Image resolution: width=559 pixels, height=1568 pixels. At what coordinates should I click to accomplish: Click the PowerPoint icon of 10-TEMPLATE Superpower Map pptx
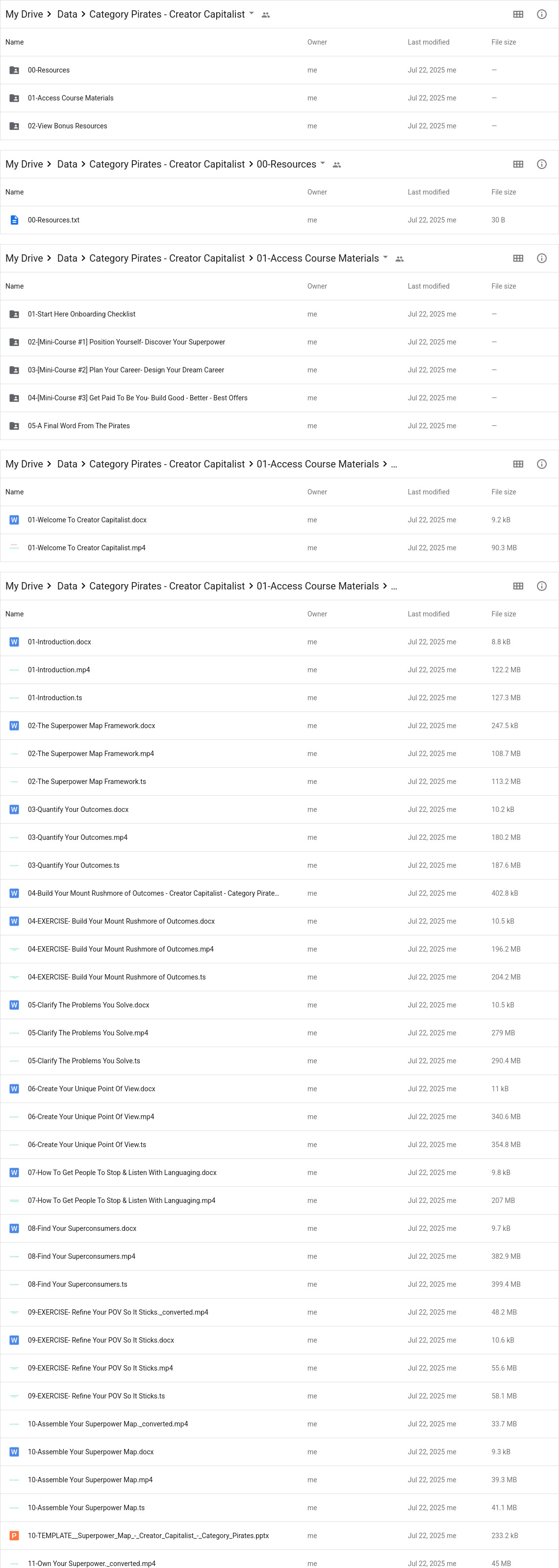(x=14, y=1536)
